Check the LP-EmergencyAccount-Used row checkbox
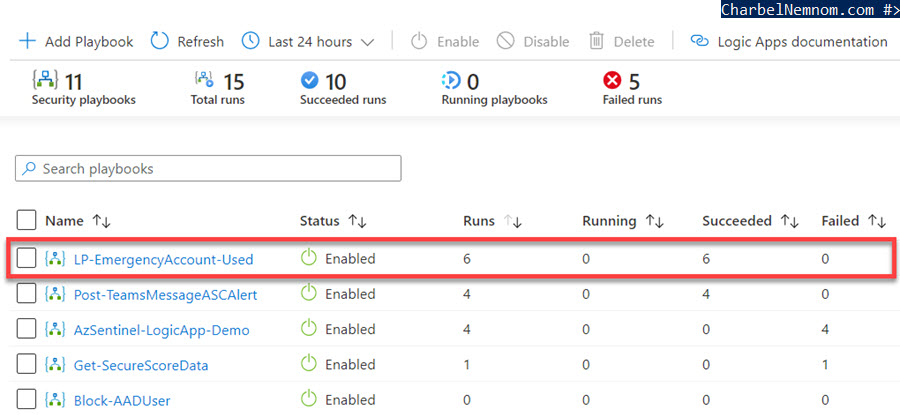Viewport: 900px width, 415px height. (x=26, y=259)
